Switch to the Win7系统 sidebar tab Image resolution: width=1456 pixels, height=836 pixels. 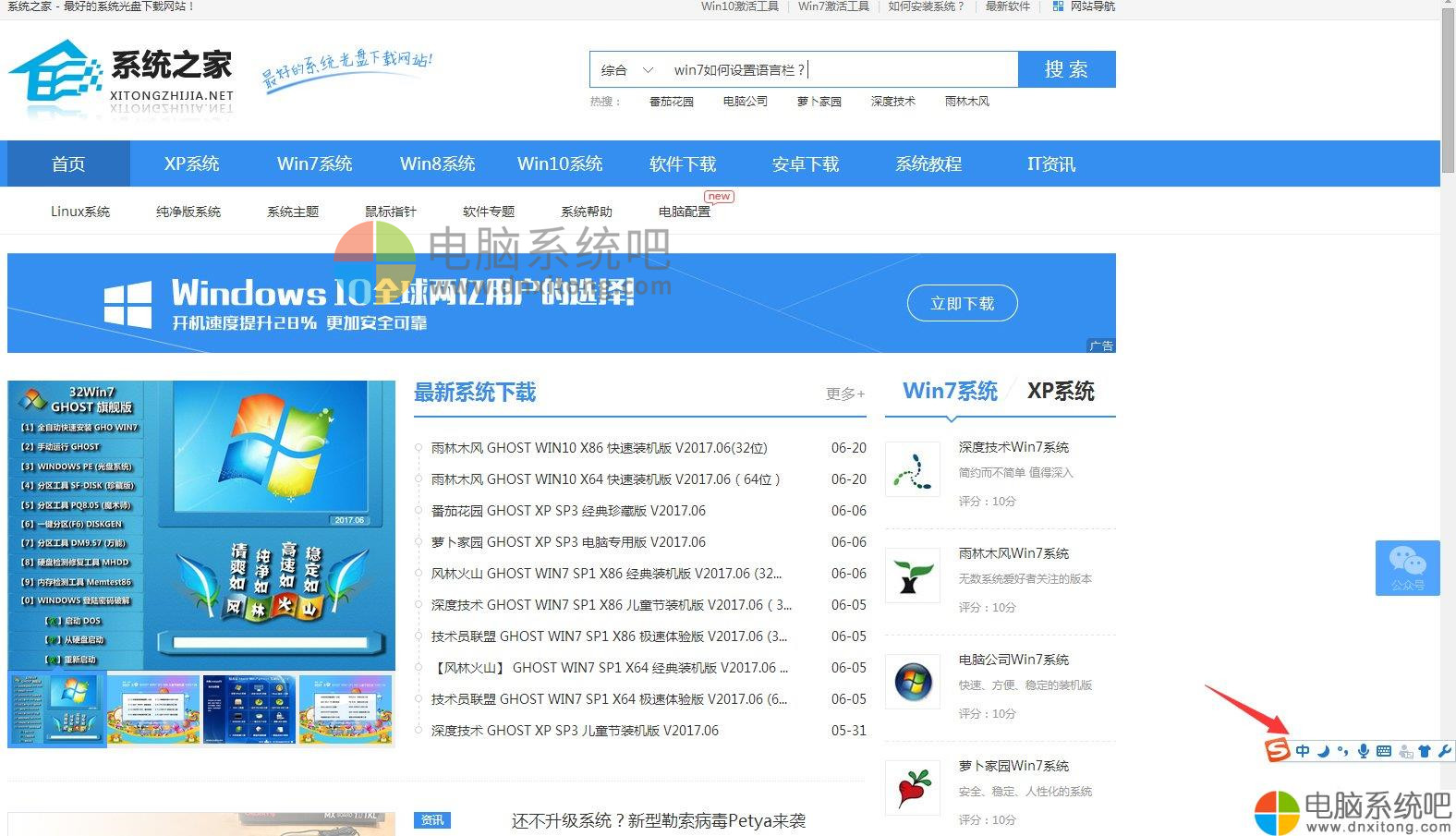(x=950, y=391)
